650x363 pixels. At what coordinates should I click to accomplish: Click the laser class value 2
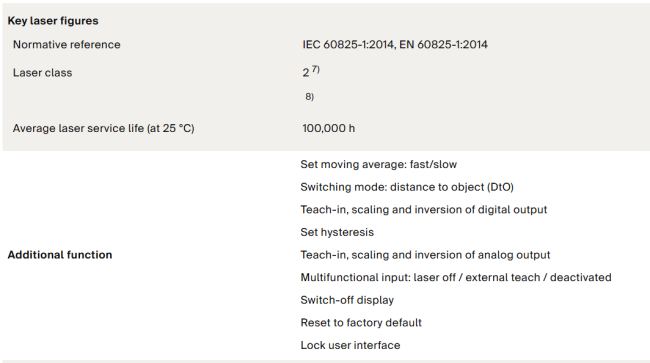[x=306, y=73]
